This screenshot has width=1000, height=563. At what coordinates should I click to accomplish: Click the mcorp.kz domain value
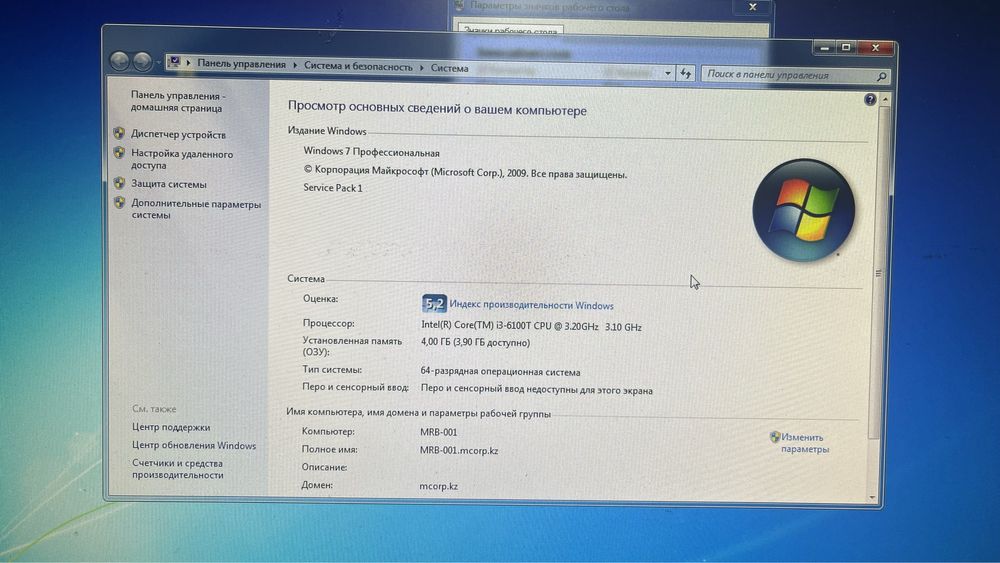[439, 486]
